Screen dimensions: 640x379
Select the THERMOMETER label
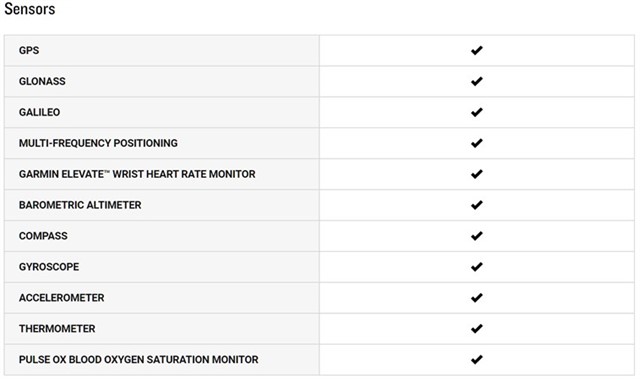pyautogui.click(x=57, y=328)
